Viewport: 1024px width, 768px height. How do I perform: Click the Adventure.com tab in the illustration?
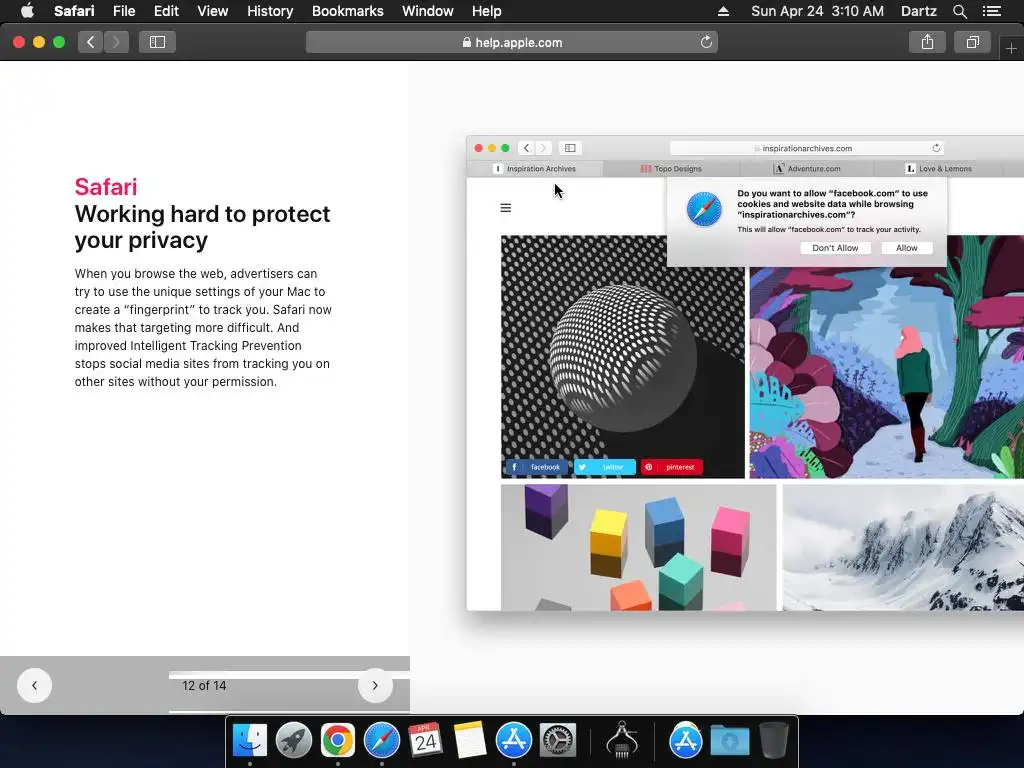click(x=807, y=168)
